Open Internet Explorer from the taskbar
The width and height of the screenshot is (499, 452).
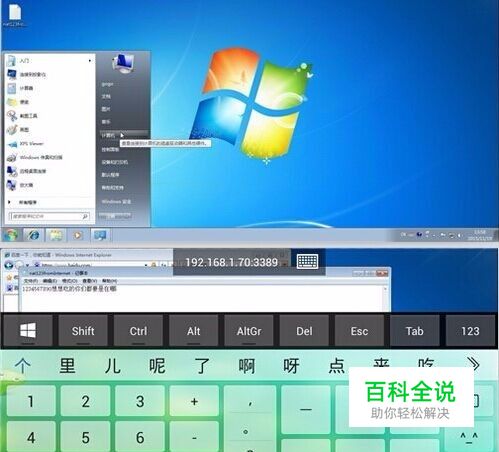click(33, 235)
